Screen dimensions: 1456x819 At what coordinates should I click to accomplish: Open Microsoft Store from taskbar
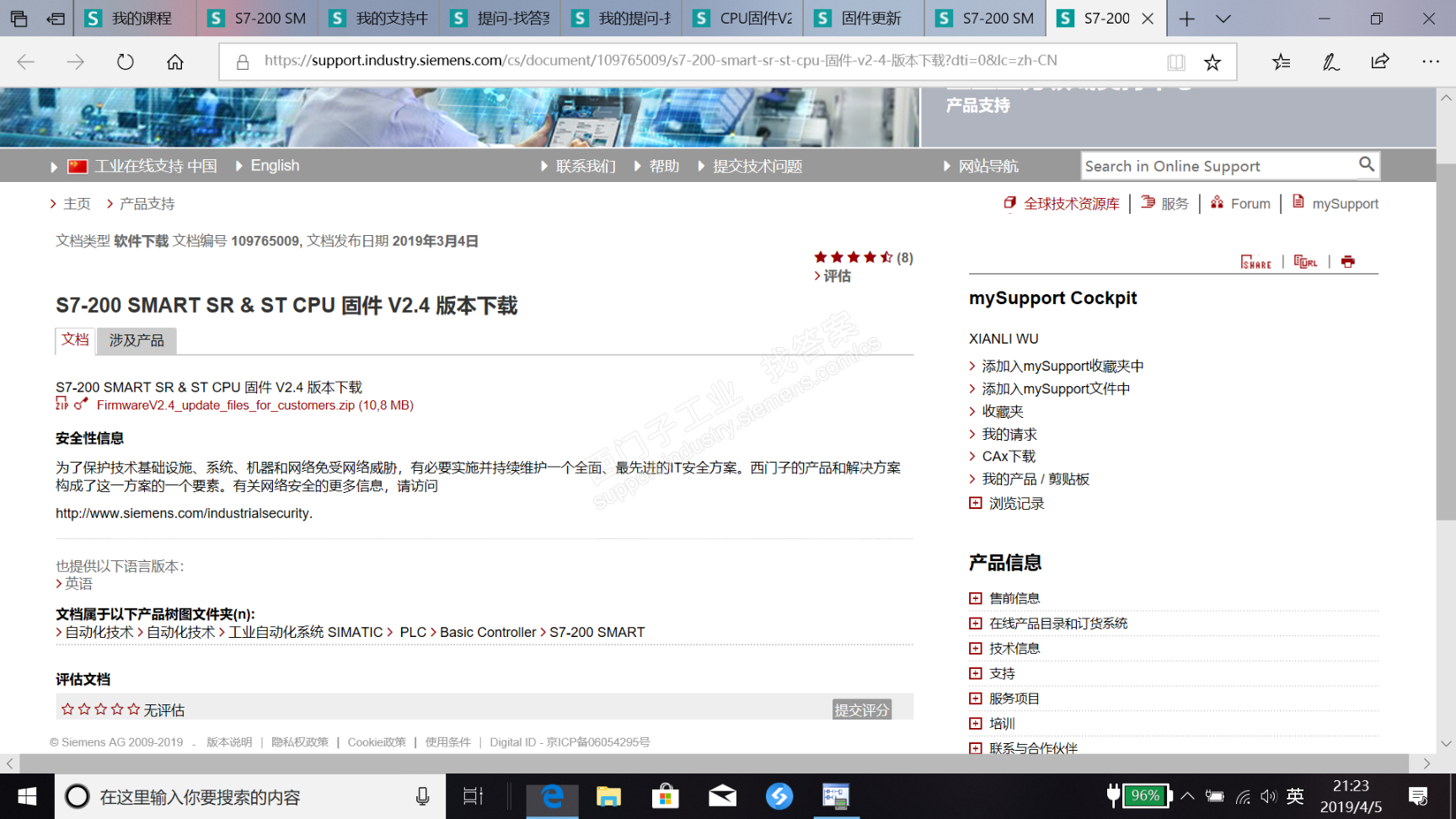point(666,796)
